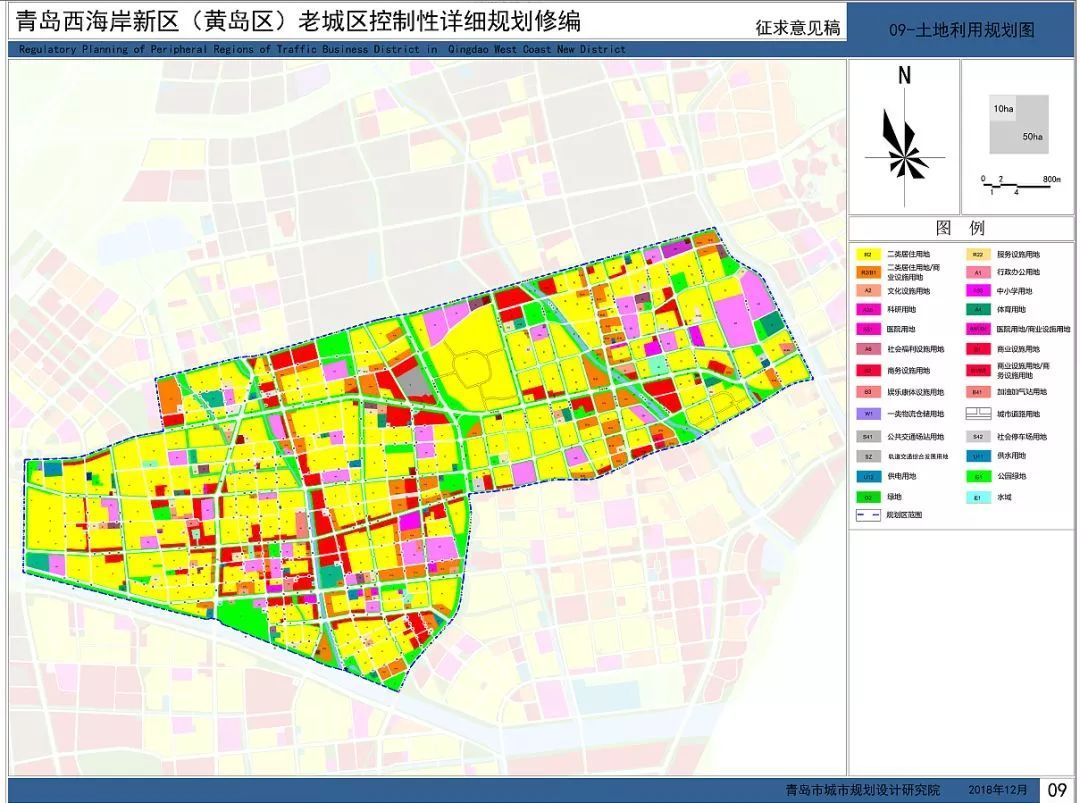Select the blue U11 water supply swatch

click(x=978, y=456)
